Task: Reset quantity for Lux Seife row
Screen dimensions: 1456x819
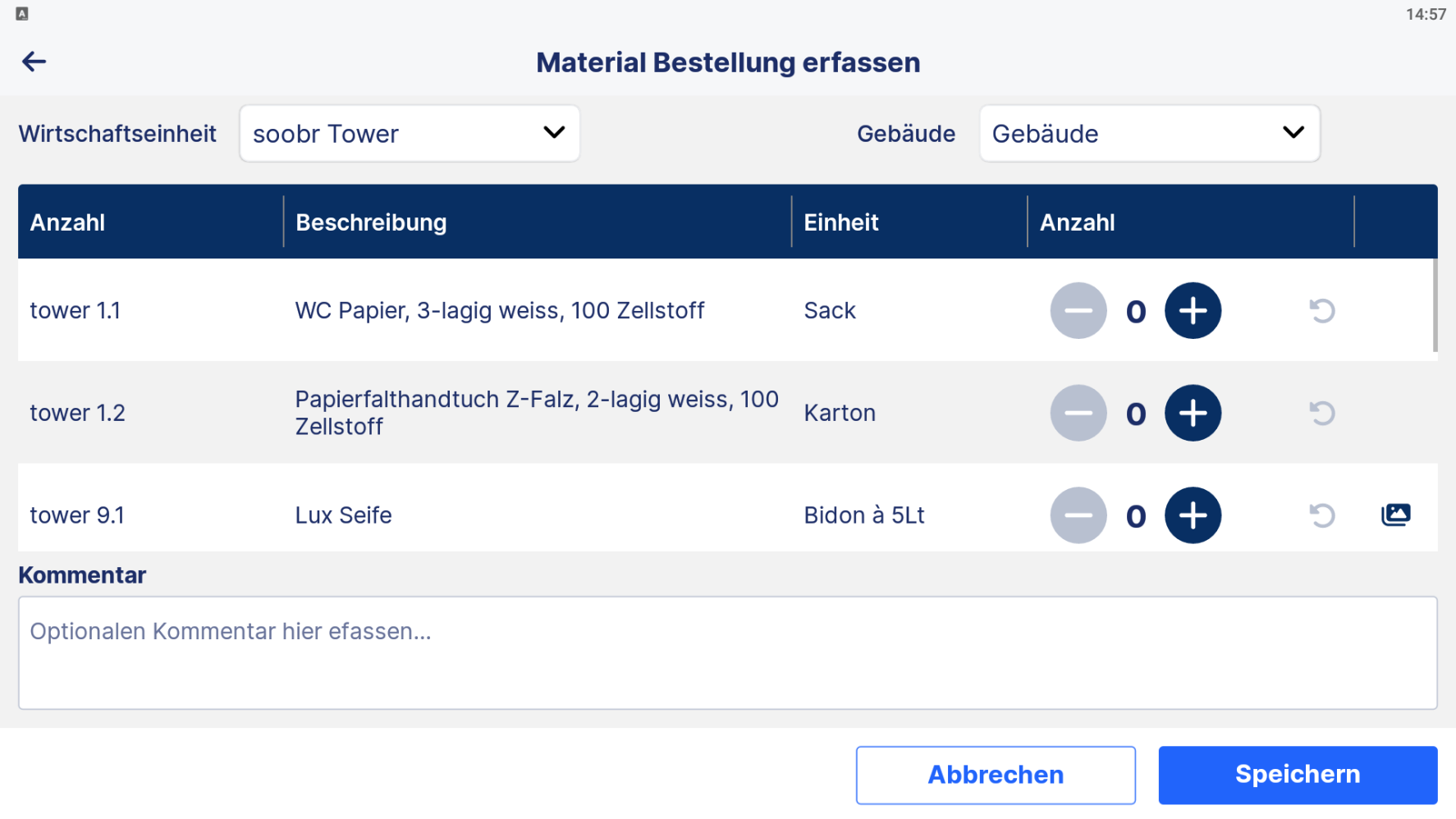Action: tap(1321, 515)
